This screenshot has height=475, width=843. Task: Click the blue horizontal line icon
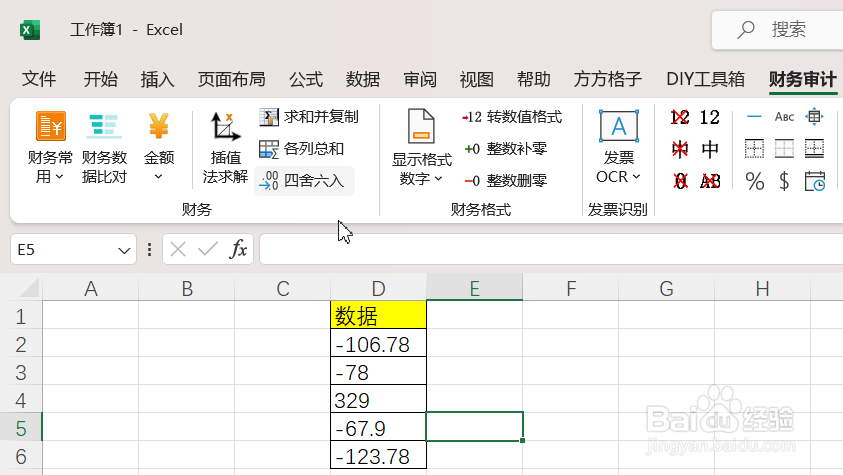[x=754, y=117]
